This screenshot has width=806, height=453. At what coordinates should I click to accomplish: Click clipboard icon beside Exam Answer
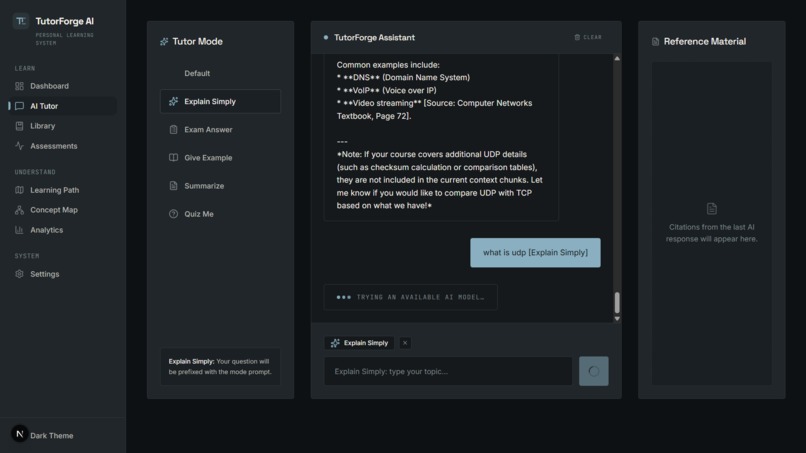click(173, 130)
